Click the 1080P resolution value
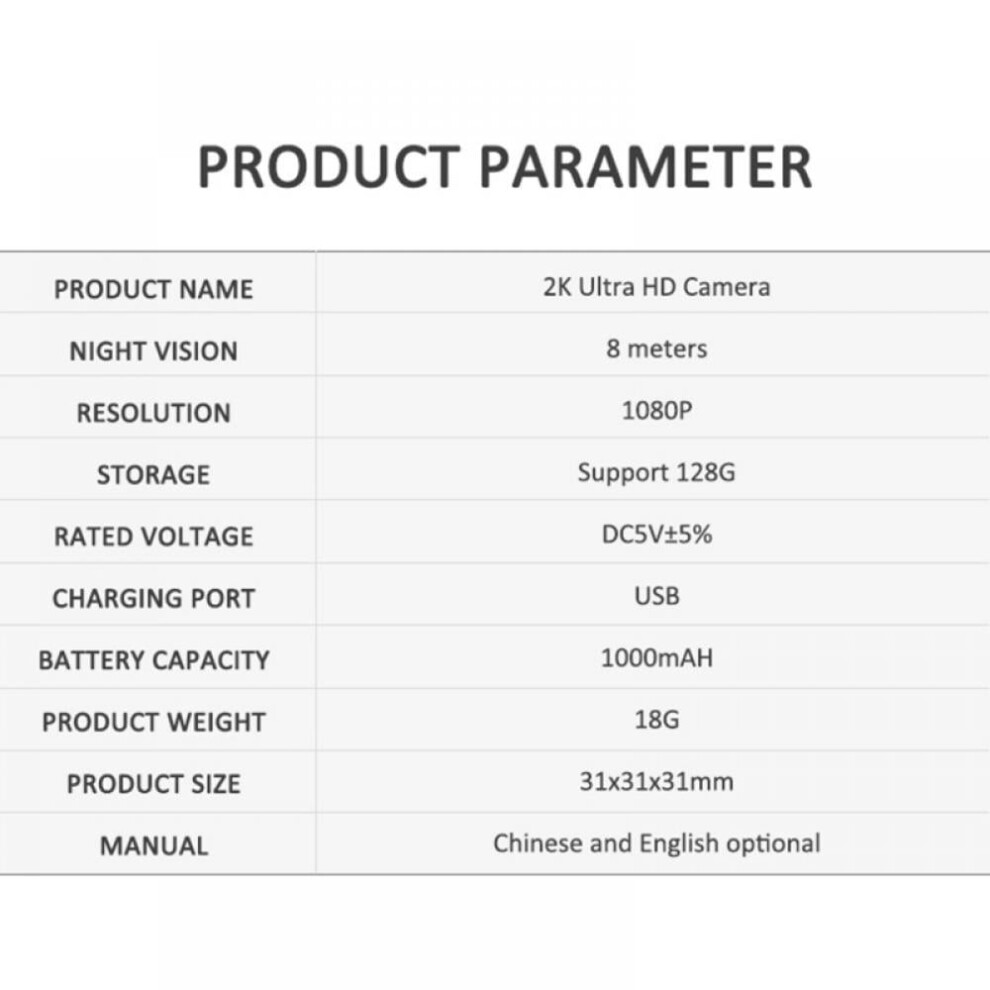Screen dimensions: 990x990 [x=657, y=410]
